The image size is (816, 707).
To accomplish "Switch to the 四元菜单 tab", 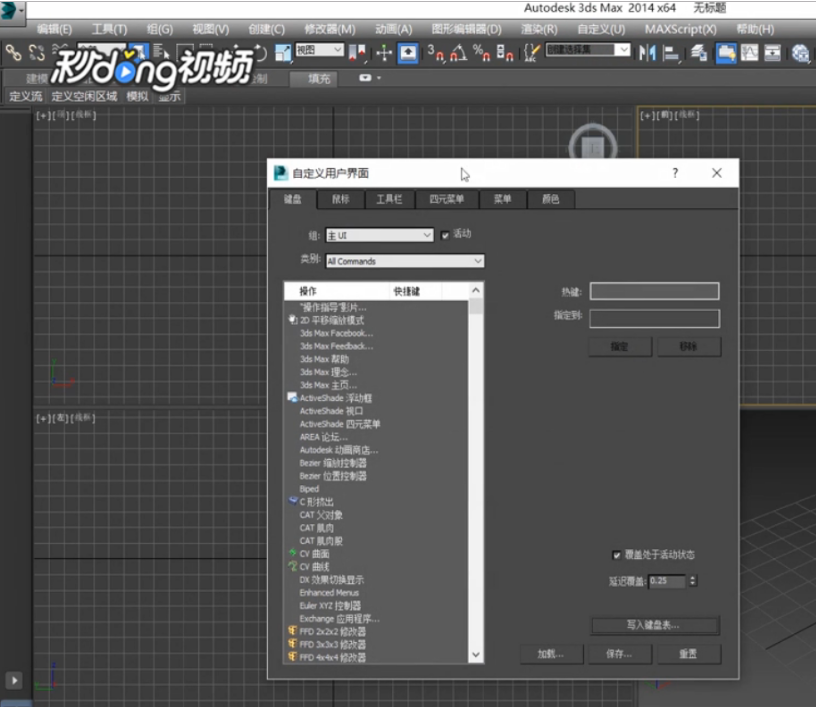I will (447, 199).
